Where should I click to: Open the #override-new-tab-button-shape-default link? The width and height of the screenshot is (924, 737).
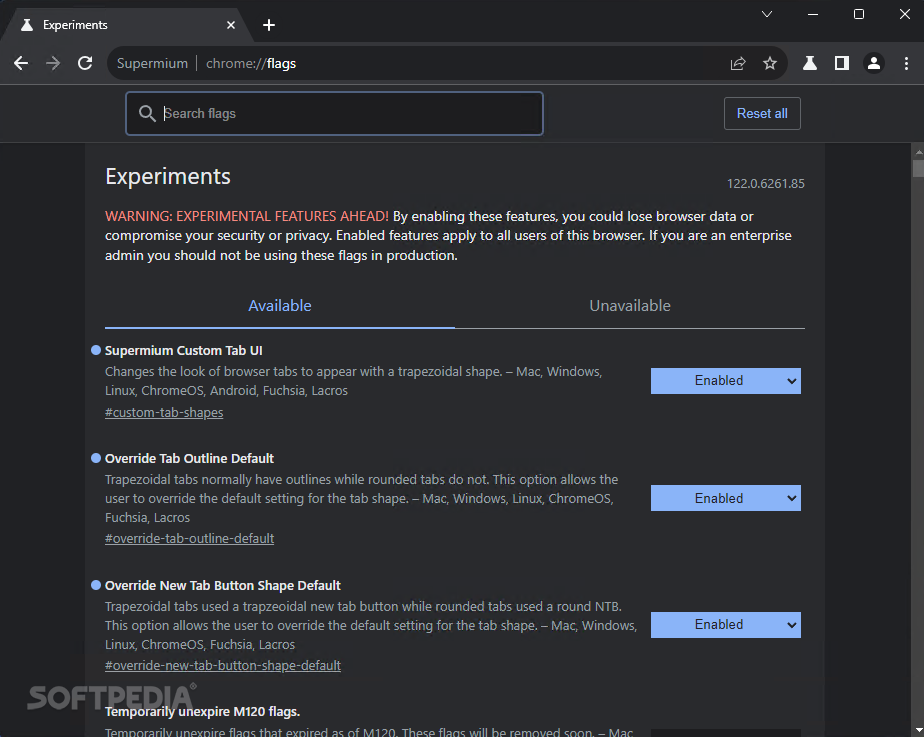coord(223,666)
